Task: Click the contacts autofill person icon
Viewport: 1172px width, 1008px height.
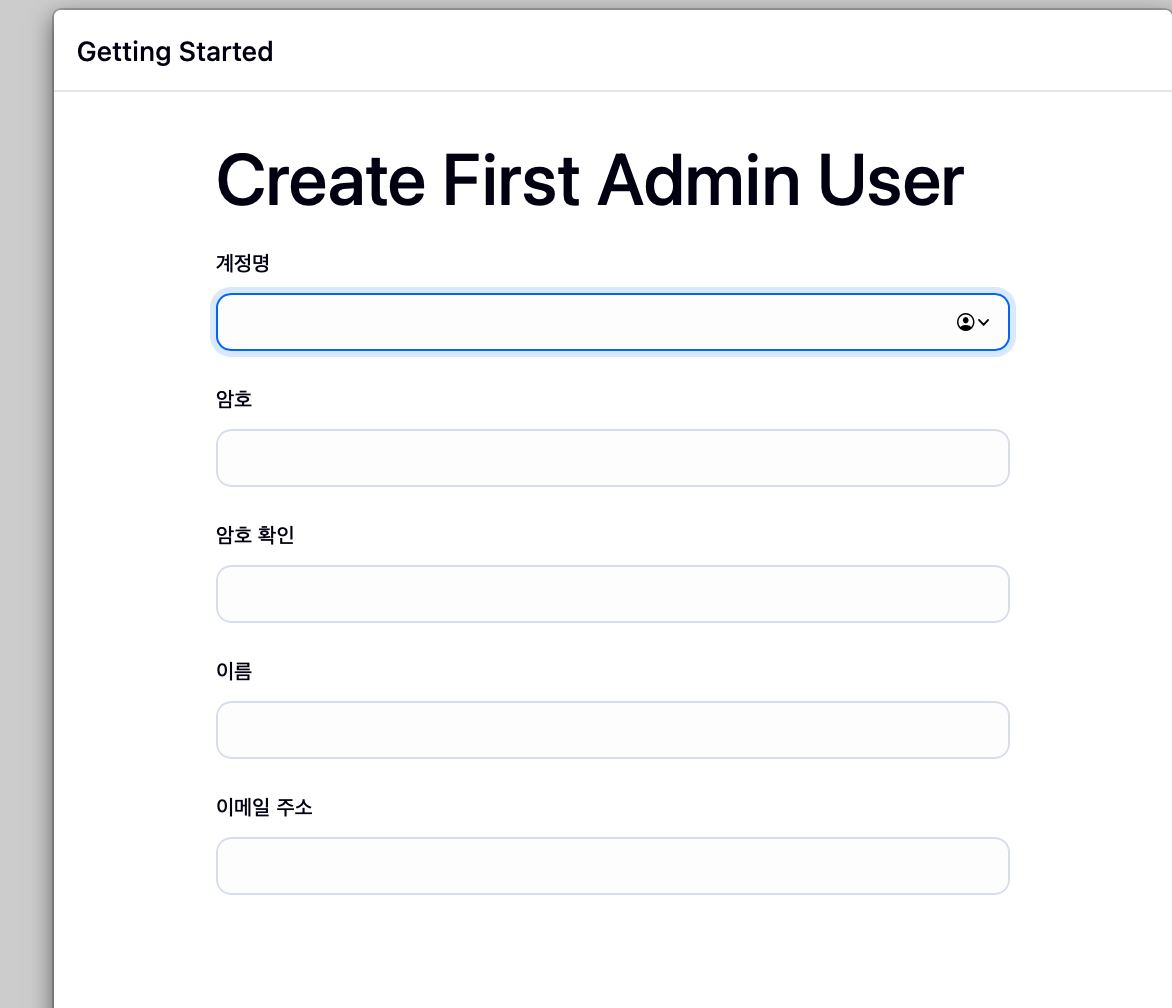Action: coord(965,322)
